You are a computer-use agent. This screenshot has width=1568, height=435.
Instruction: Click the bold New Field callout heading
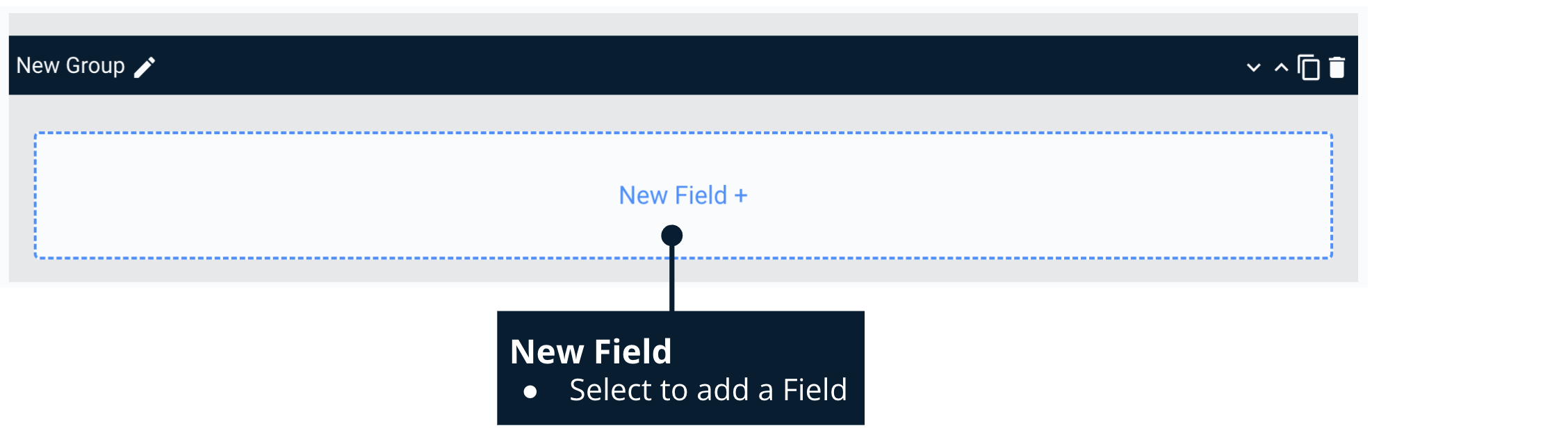click(591, 352)
